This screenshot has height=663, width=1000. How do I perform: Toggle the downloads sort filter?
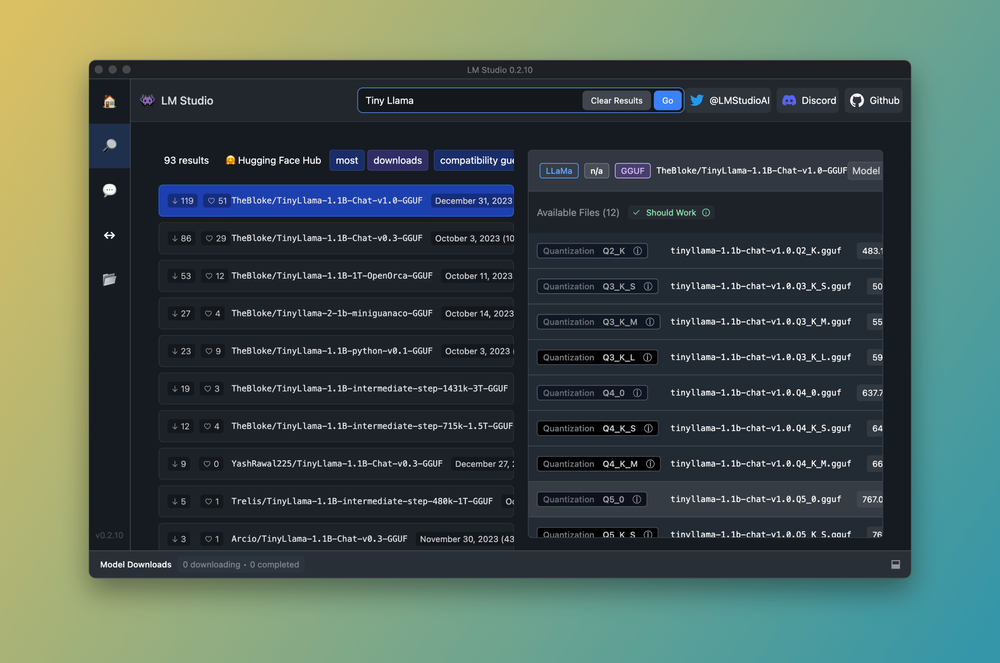tap(397, 160)
